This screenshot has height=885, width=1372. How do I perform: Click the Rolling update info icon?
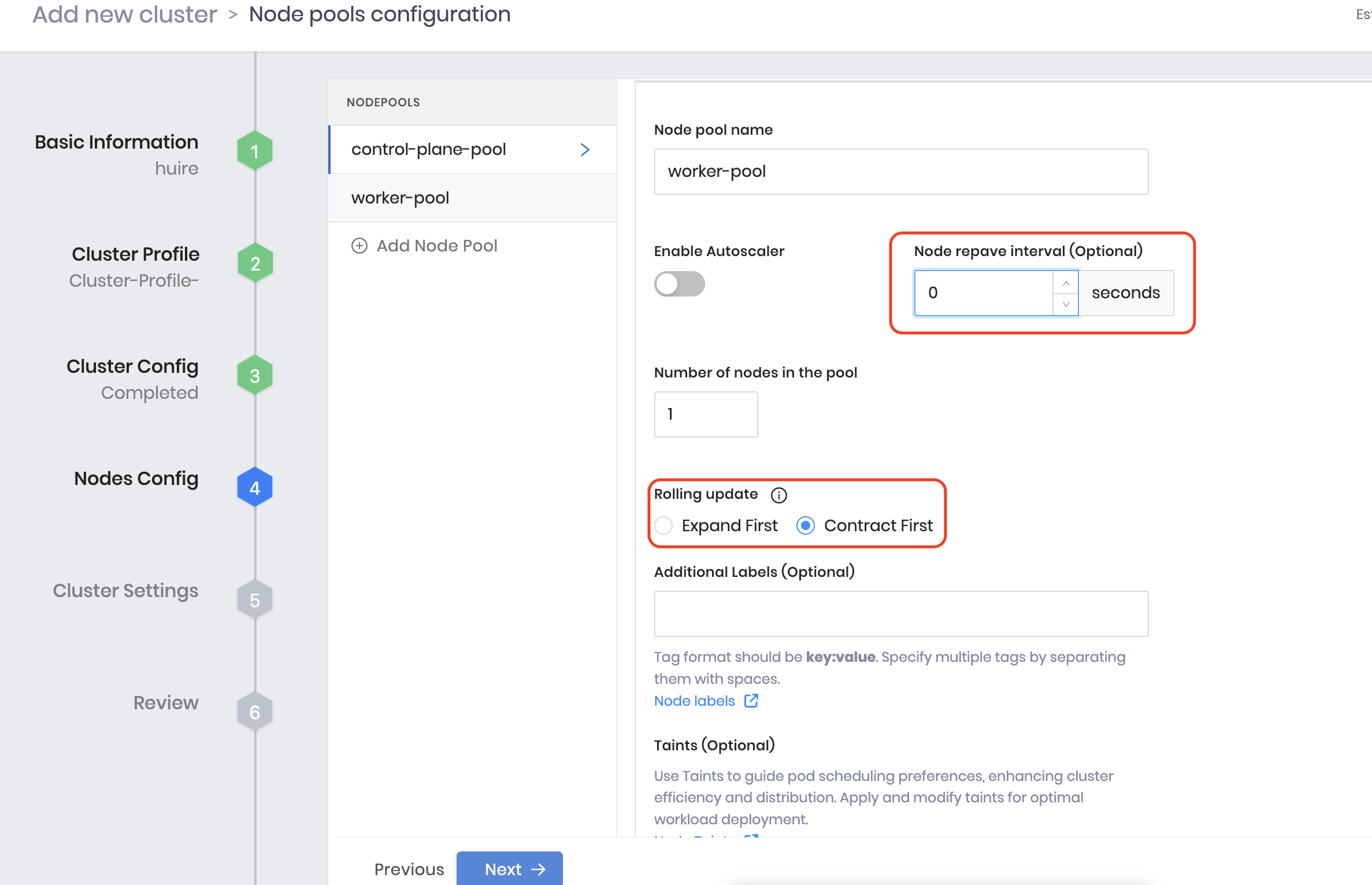click(779, 495)
